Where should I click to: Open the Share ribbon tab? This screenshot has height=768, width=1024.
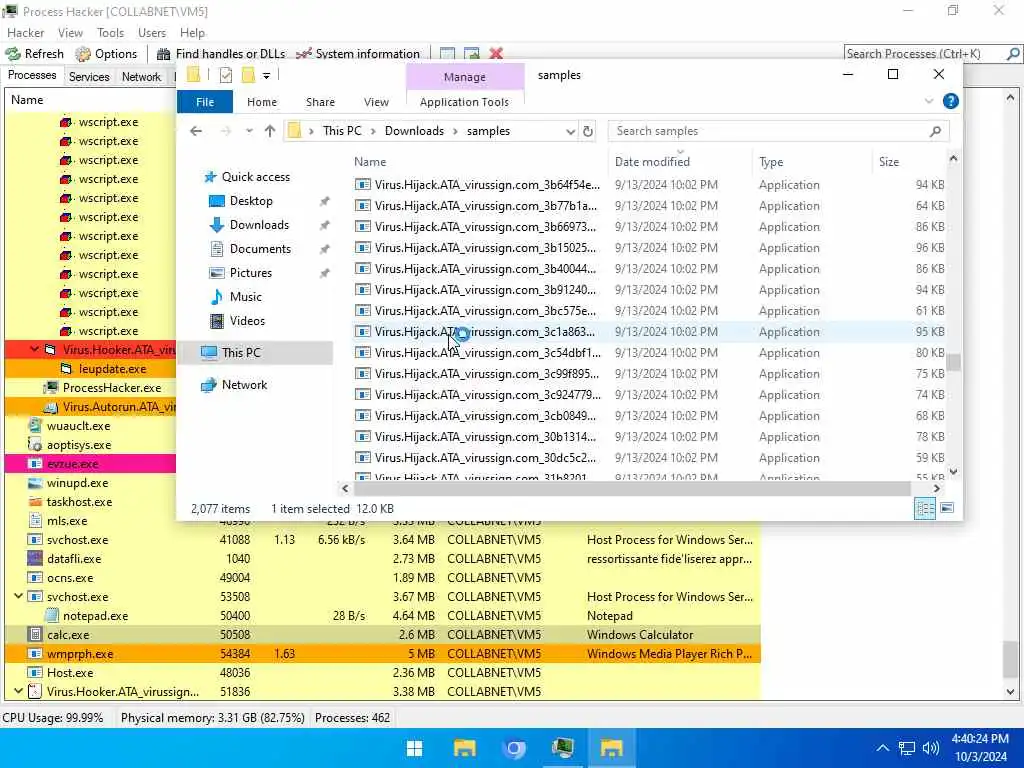click(x=320, y=102)
